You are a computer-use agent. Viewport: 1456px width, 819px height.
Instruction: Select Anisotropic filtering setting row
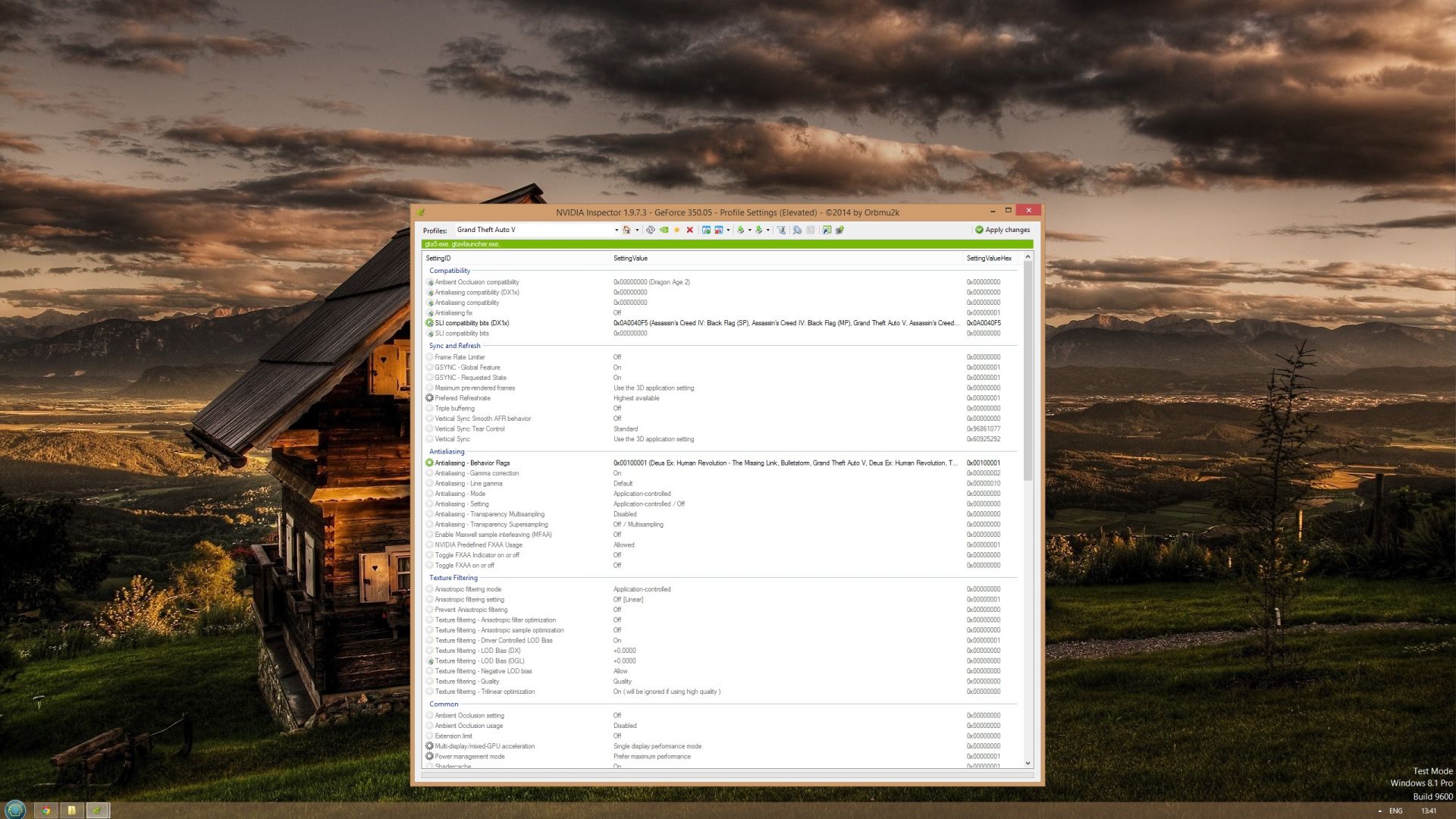coord(722,600)
